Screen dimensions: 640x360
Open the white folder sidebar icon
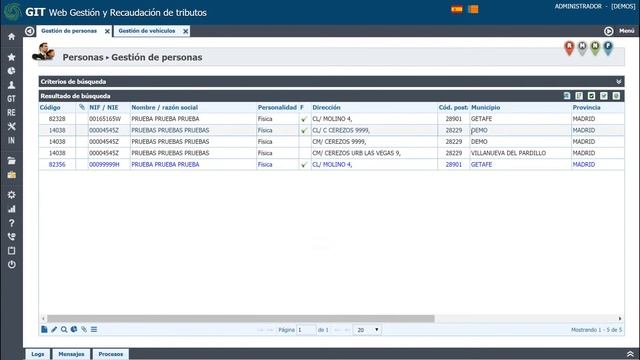pyautogui.click(x=11, y=161)
